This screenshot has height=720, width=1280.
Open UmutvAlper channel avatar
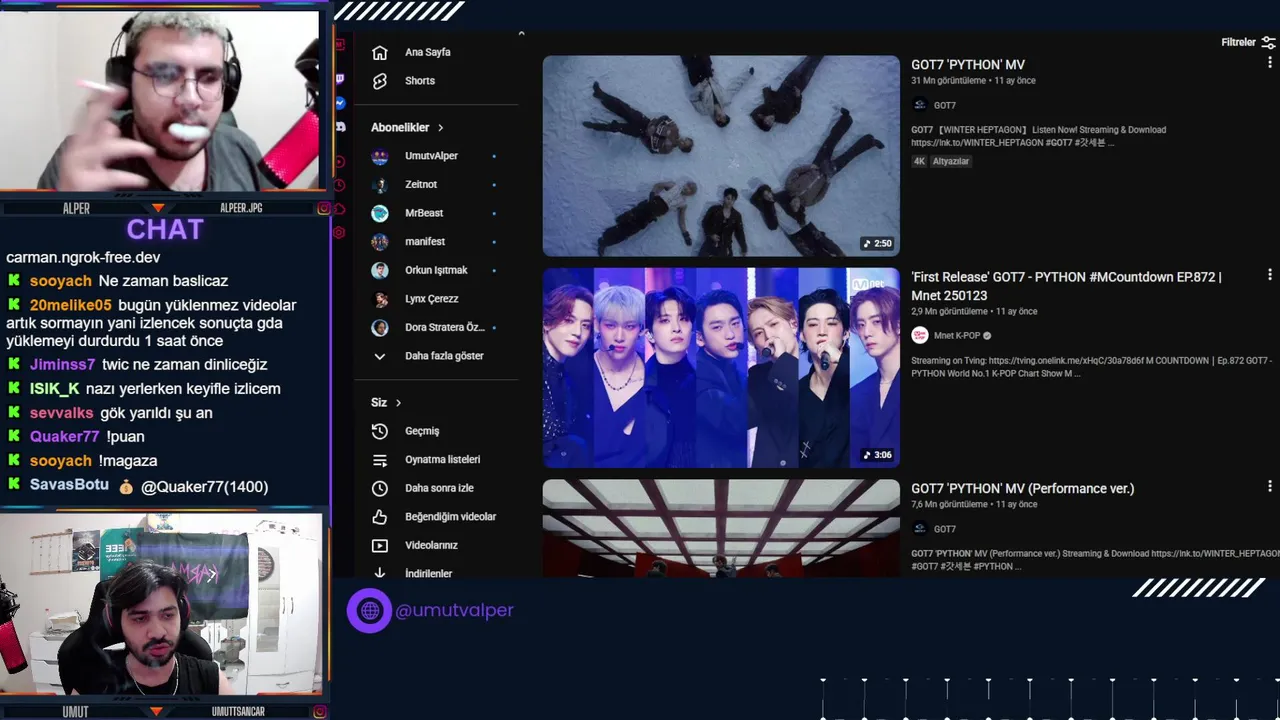coord(379,157)
